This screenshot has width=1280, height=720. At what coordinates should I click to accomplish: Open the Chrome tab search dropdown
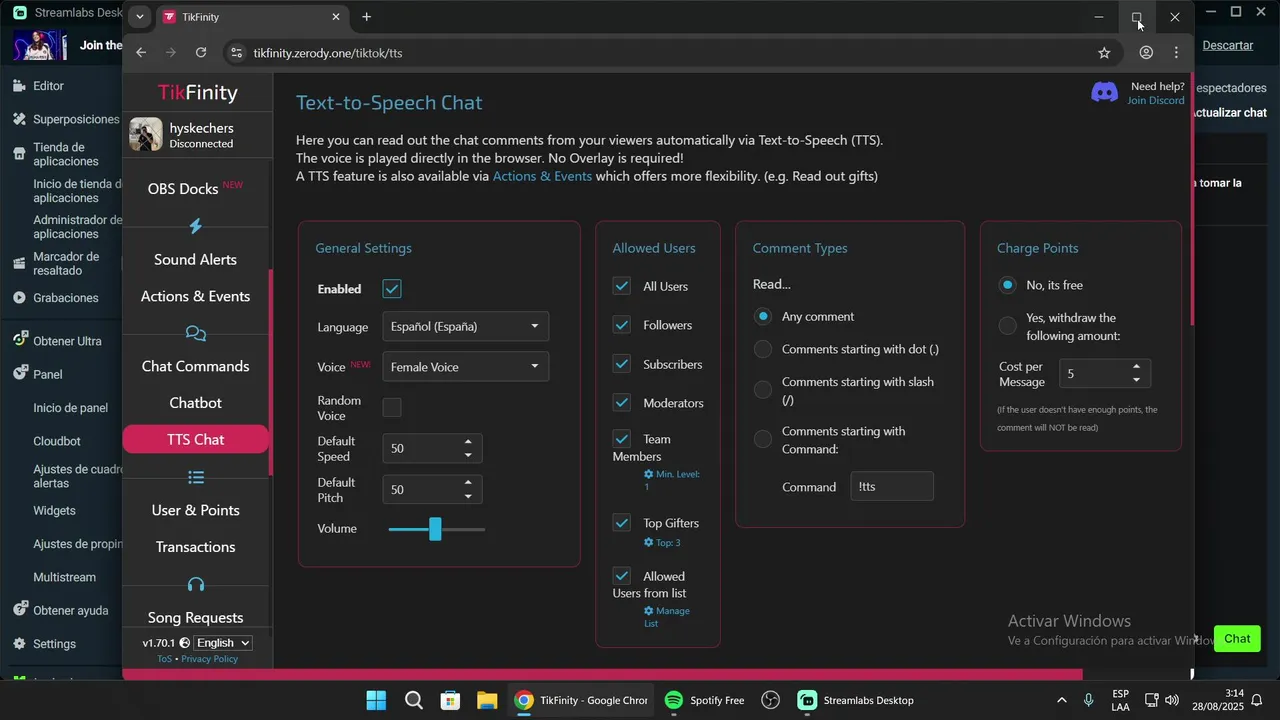[140, 17]
